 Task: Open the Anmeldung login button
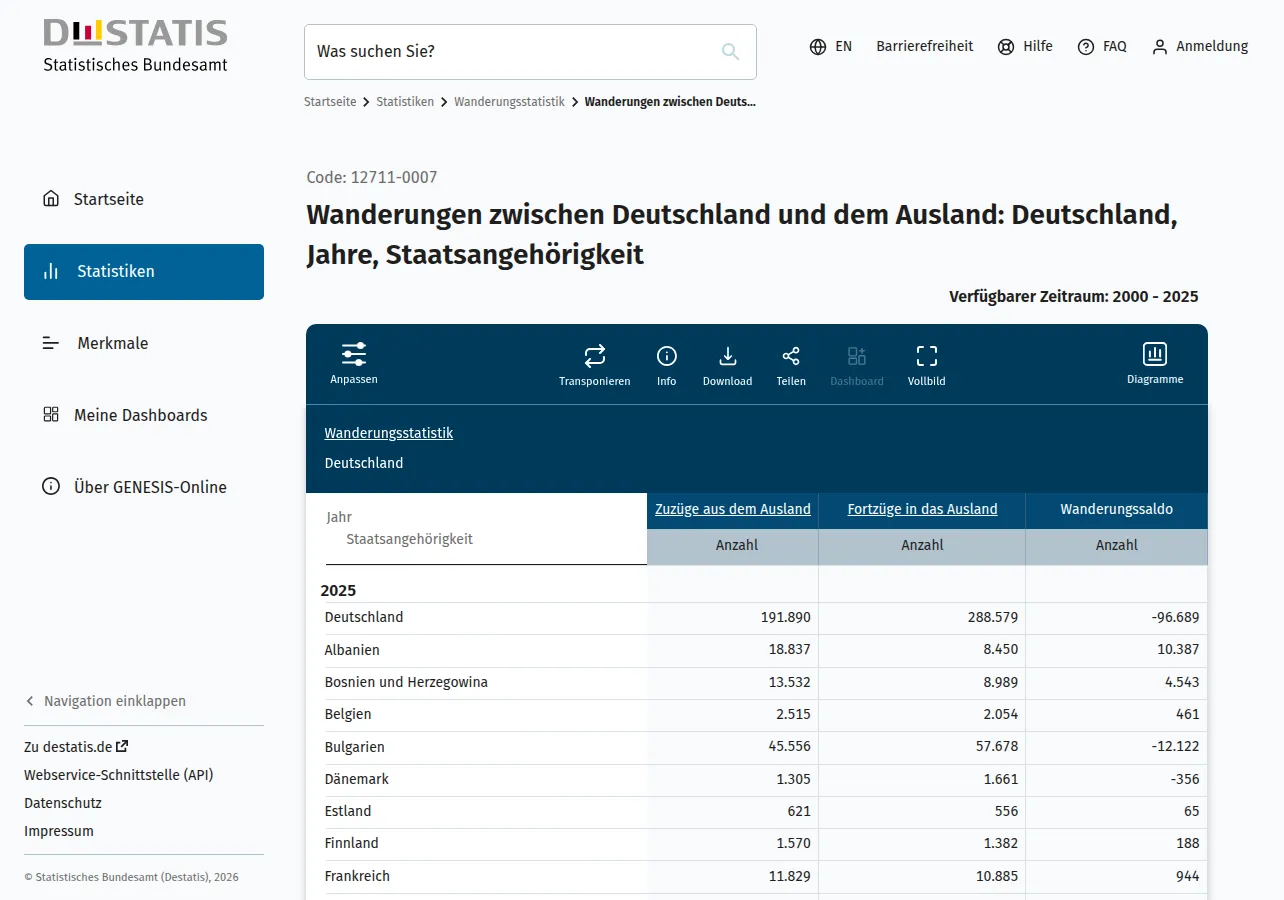pos(1200,46)
